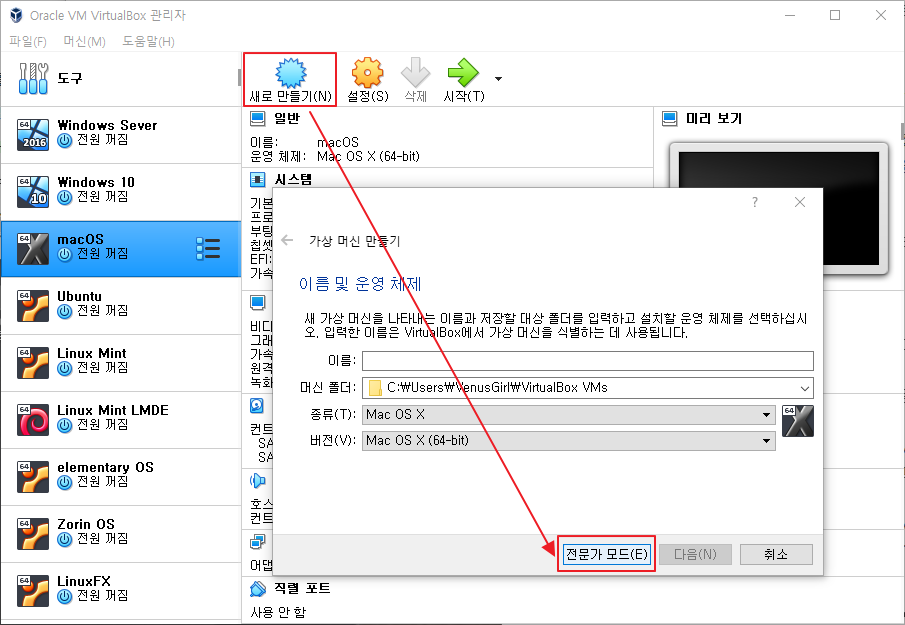Click the 이름 text input field
This screenshot has height=625, width=905.
tap(588, 361)
